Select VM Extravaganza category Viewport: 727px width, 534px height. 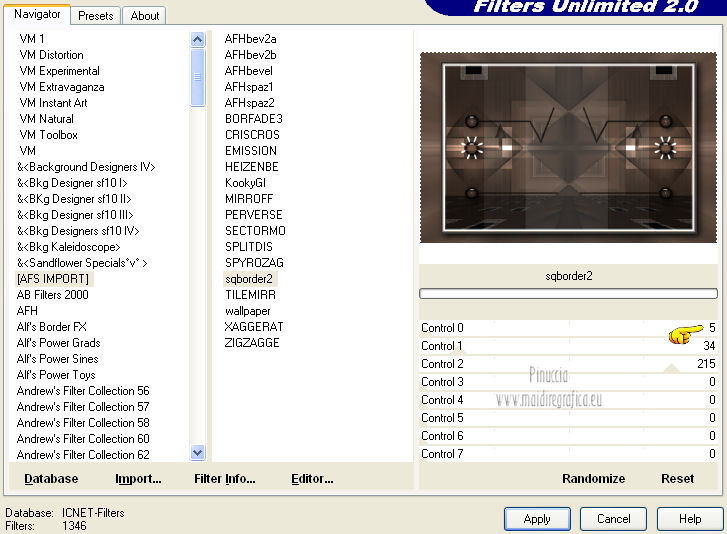pos(62,87)
